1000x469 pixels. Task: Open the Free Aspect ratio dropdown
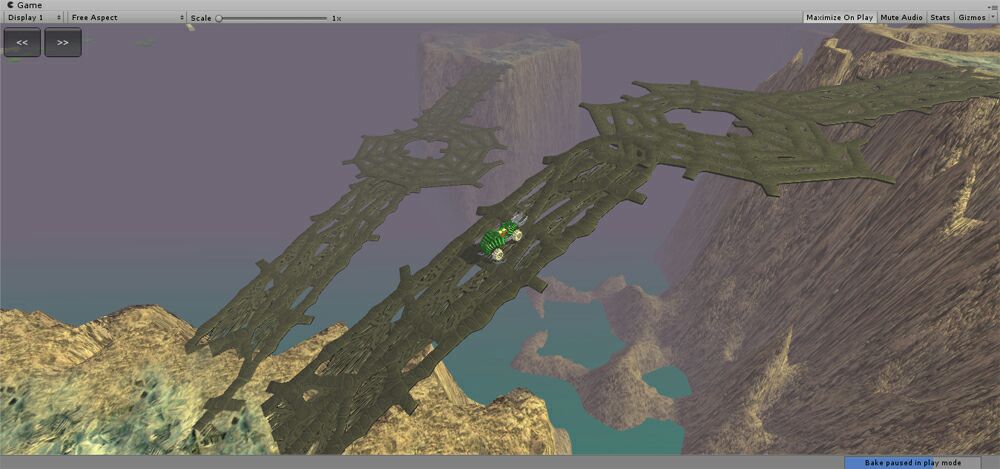click(126, 17)
